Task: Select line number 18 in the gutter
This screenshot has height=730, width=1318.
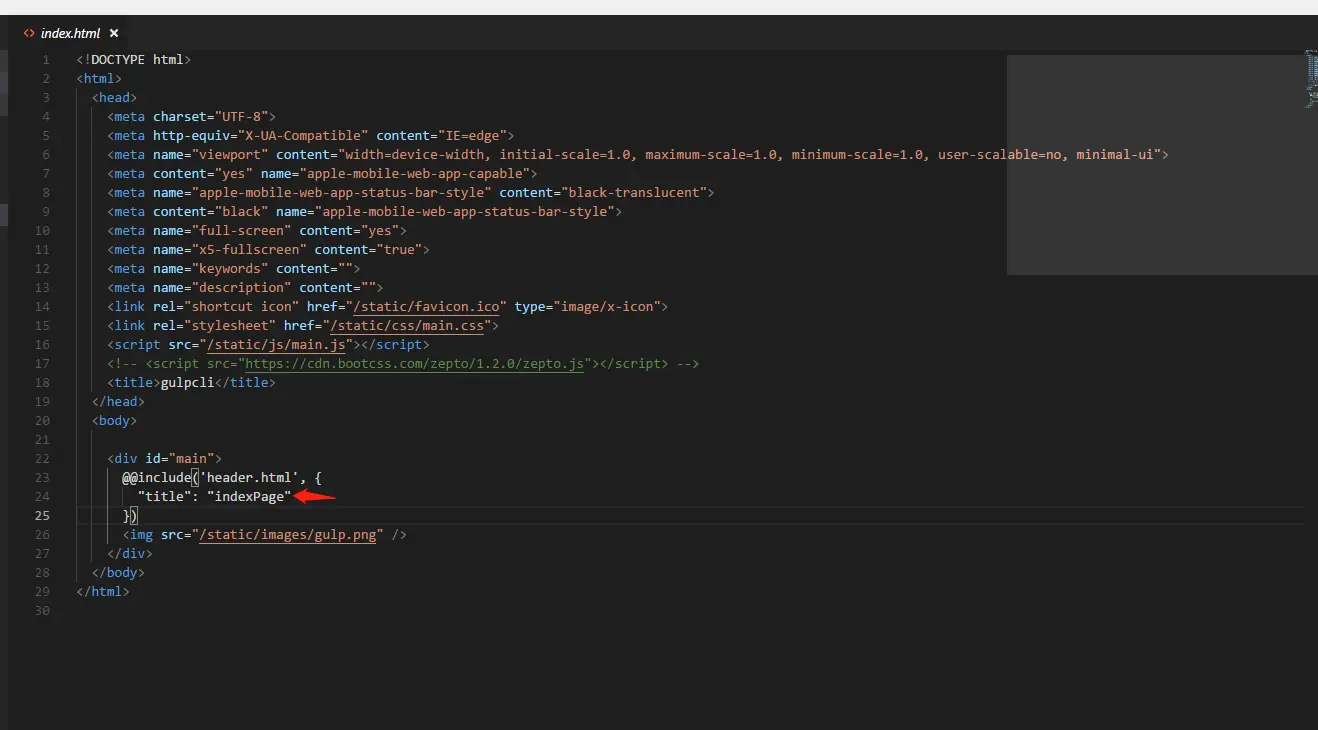Action: [42, 382]
